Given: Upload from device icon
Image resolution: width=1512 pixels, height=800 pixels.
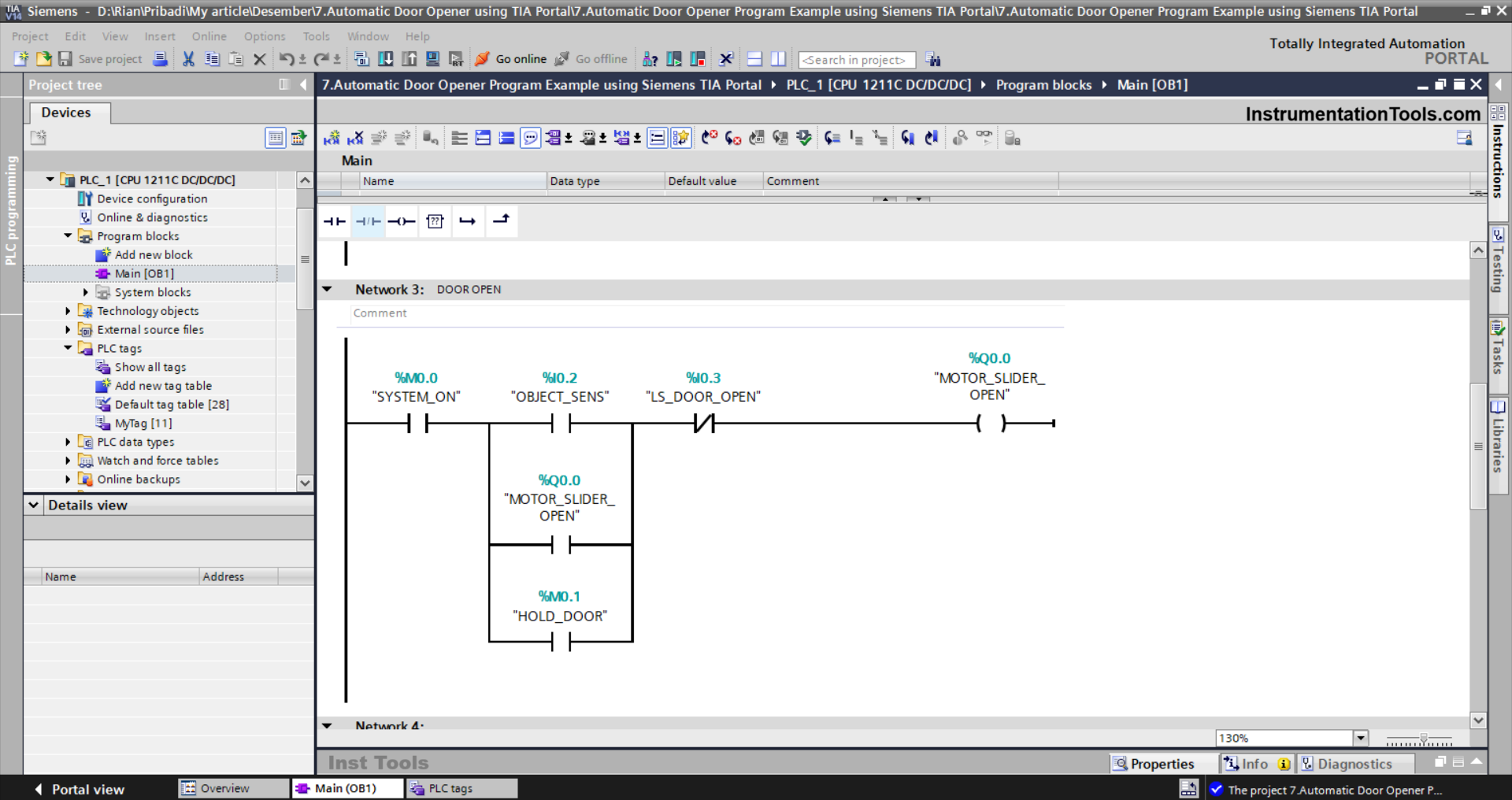Looking at the screenshot, I should [x=409, y=59].
